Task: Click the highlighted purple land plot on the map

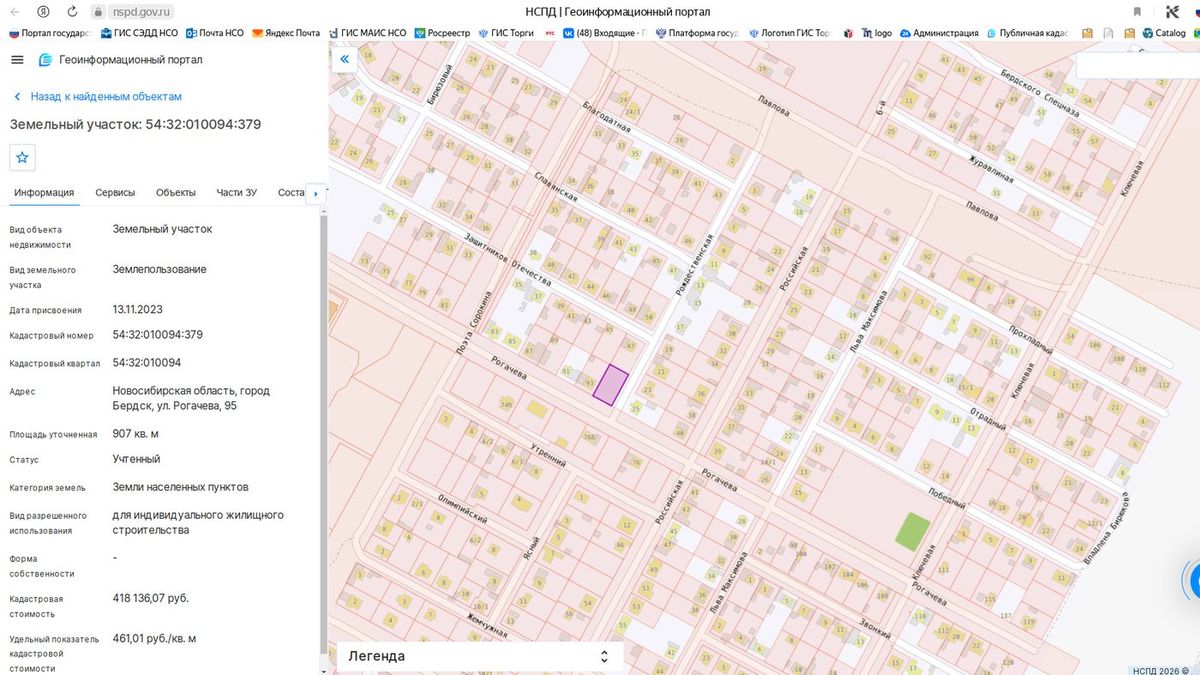Action: coord(610,385)
